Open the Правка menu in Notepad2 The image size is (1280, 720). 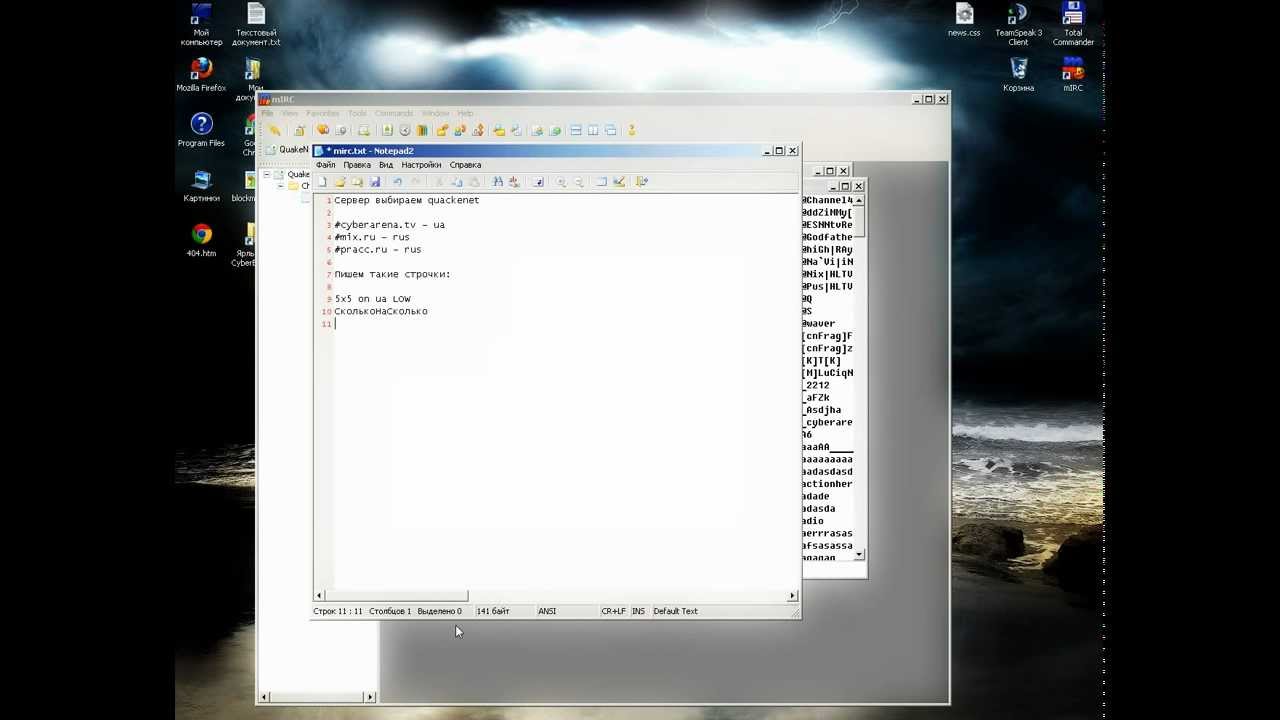(x=357, y=165)
